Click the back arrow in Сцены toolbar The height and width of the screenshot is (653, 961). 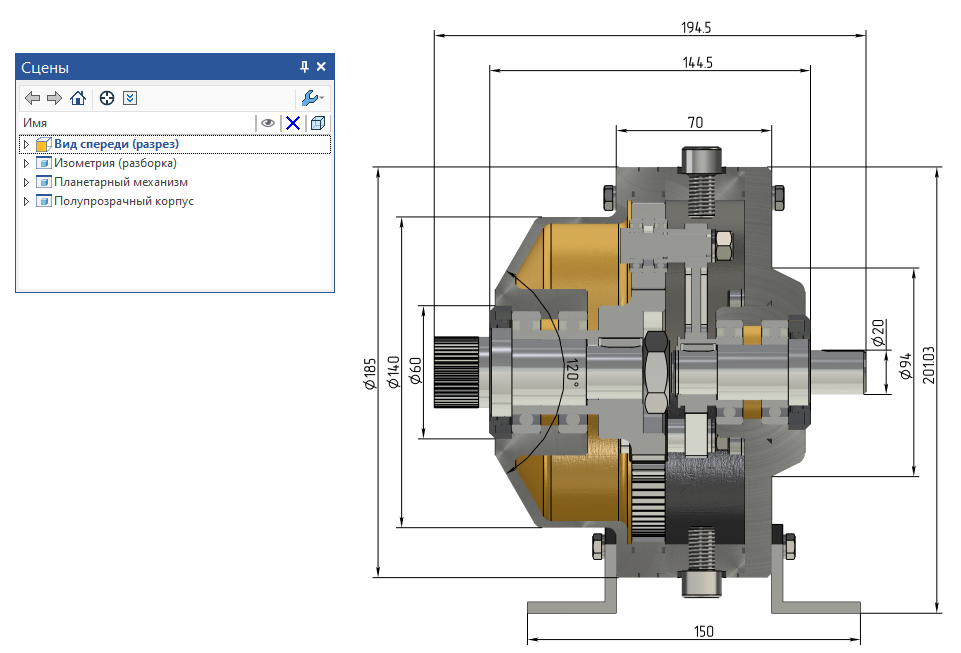pyautogui.click(x=32, y=98)
